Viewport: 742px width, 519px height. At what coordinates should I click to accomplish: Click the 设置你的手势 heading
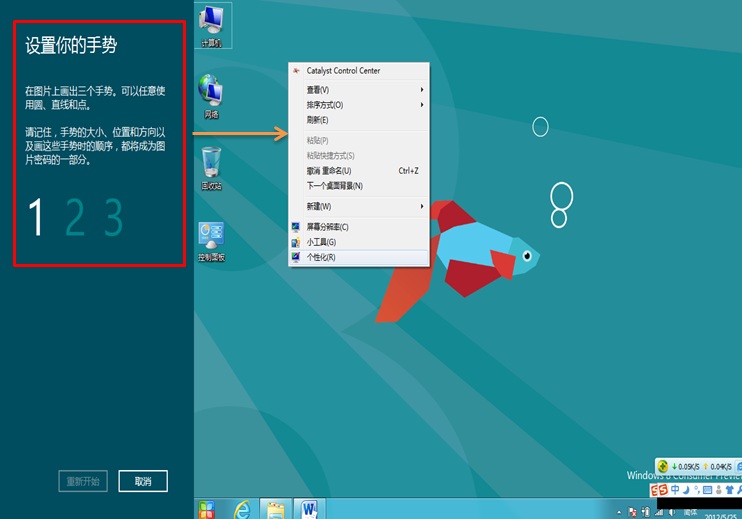tap(71, 45)
